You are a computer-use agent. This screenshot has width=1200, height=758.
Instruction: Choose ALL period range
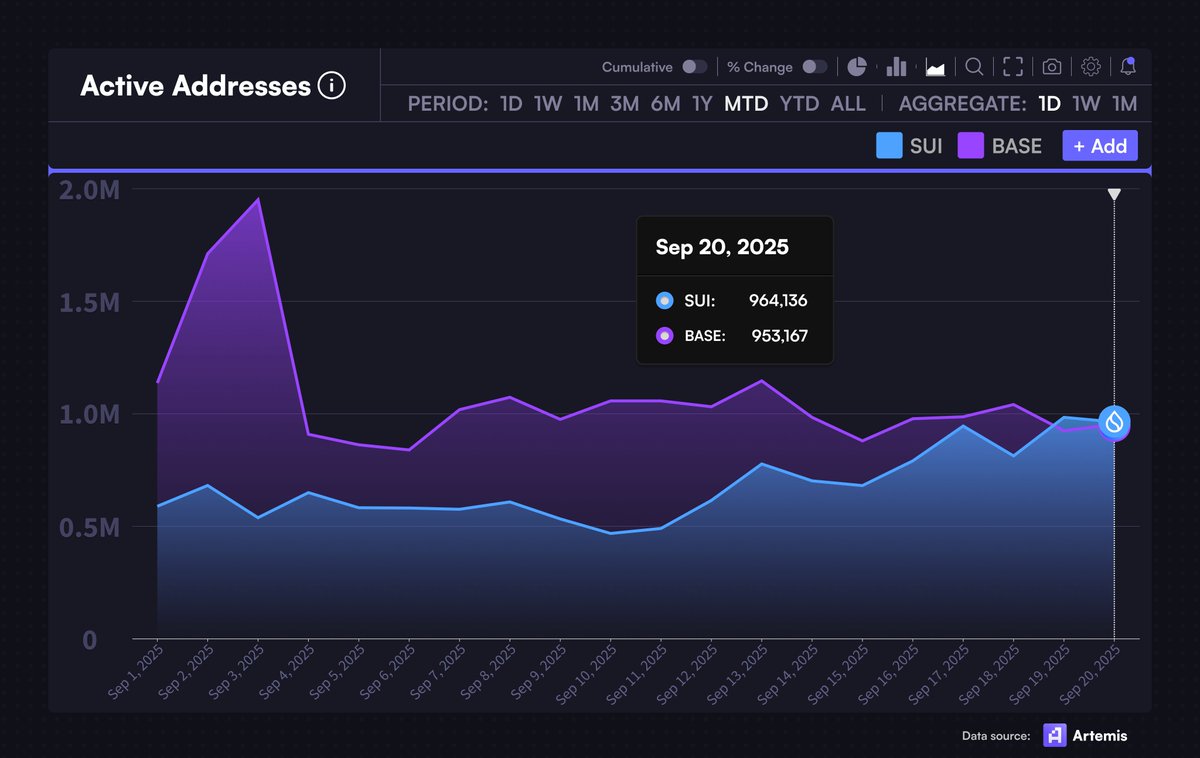coord(848,104)
